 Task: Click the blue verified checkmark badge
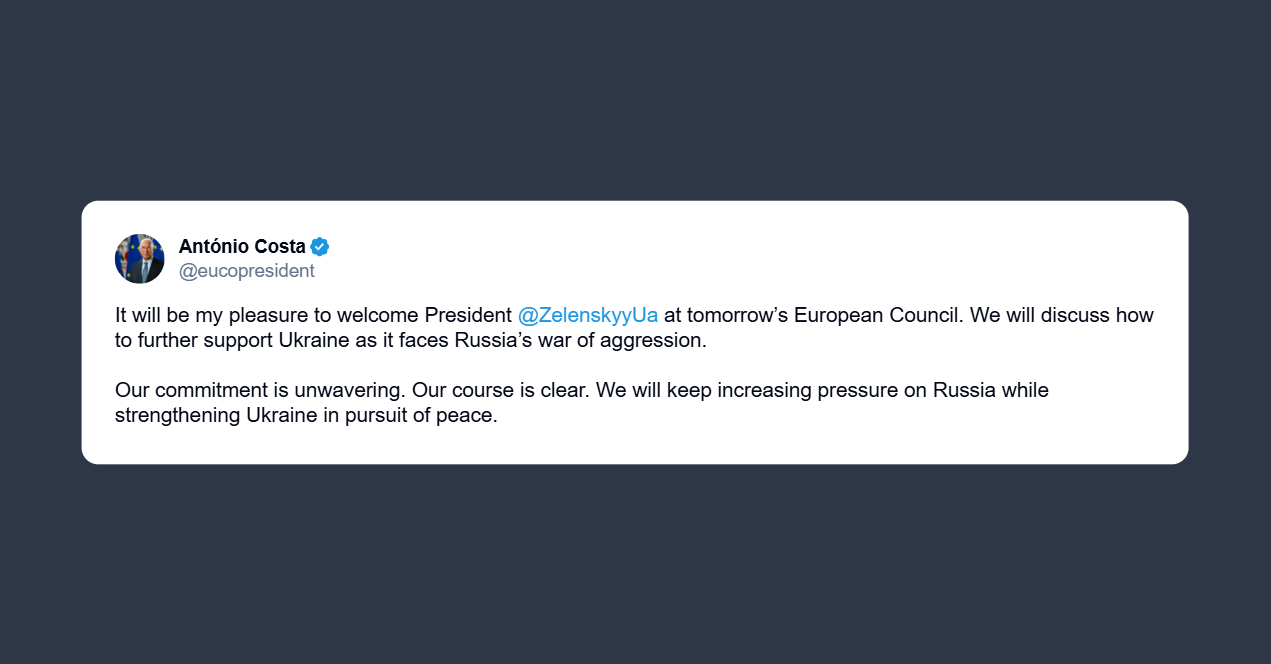[x=320, y=247]
